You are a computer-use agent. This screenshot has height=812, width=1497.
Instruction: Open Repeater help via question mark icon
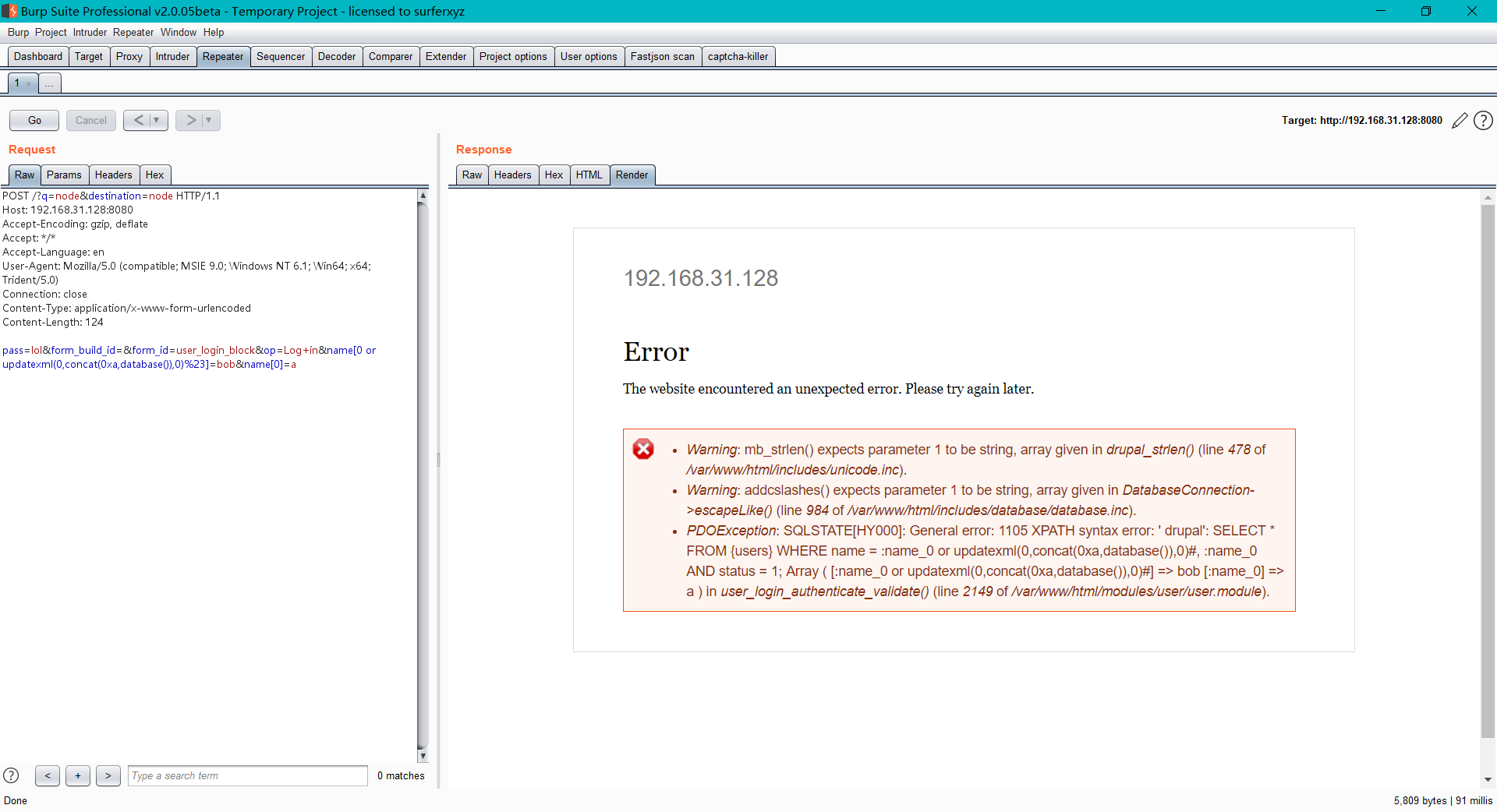pos(1483,120)
